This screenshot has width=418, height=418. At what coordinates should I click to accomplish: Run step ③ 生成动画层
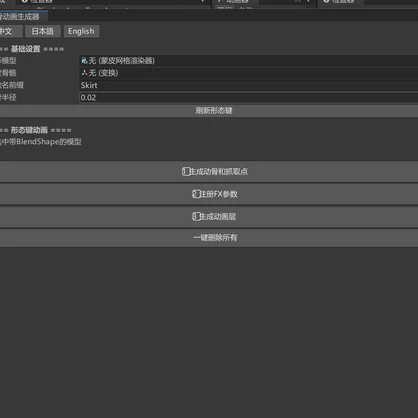(x=209, y=217)
